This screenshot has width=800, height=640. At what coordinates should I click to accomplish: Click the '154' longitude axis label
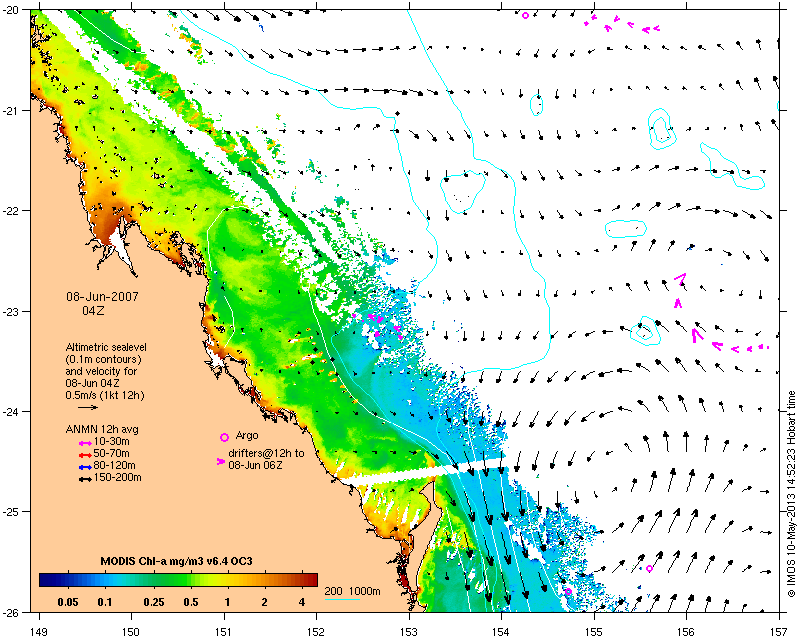(x=502, y=632)
